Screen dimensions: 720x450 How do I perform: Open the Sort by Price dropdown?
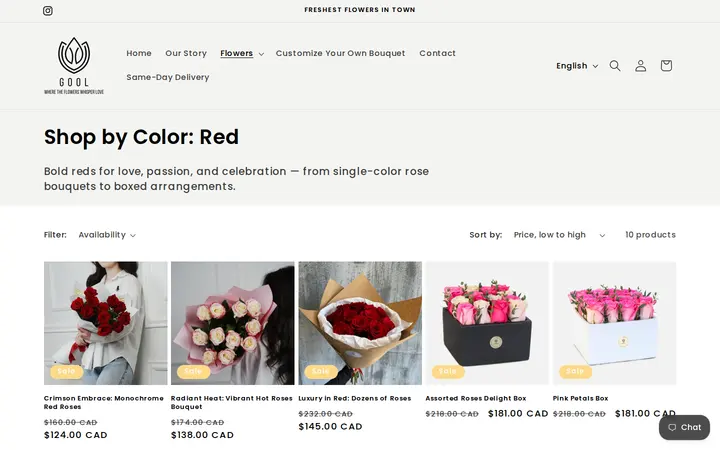[559, 235]
